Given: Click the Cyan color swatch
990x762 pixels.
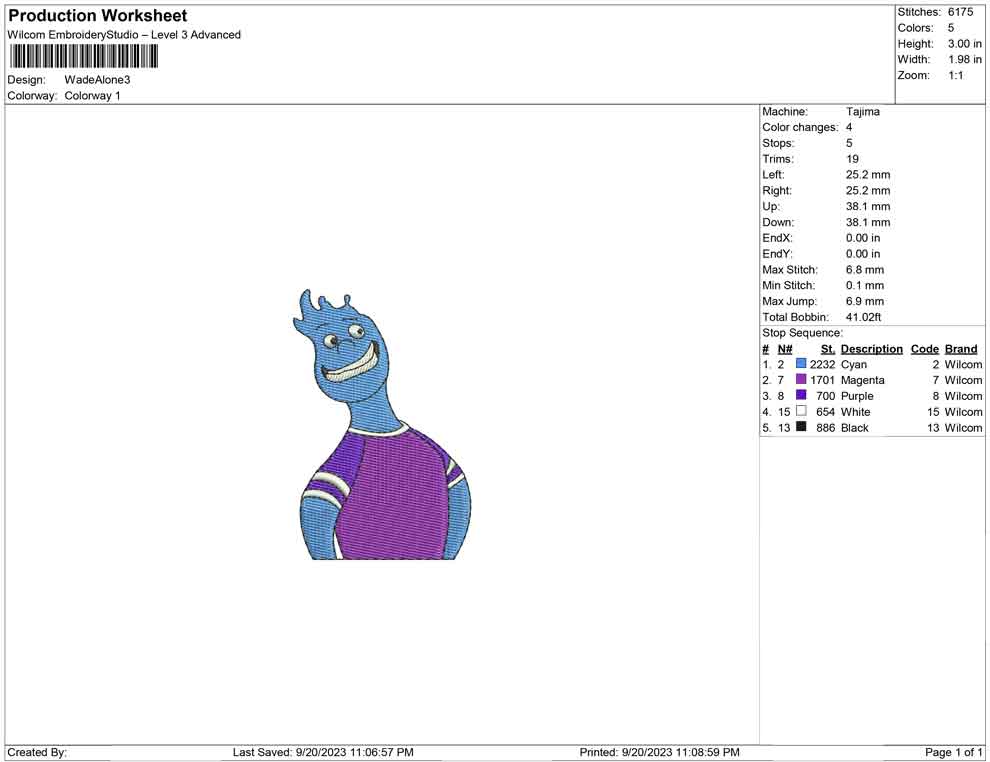Looking at the screenshot, I should click(801, 364).
